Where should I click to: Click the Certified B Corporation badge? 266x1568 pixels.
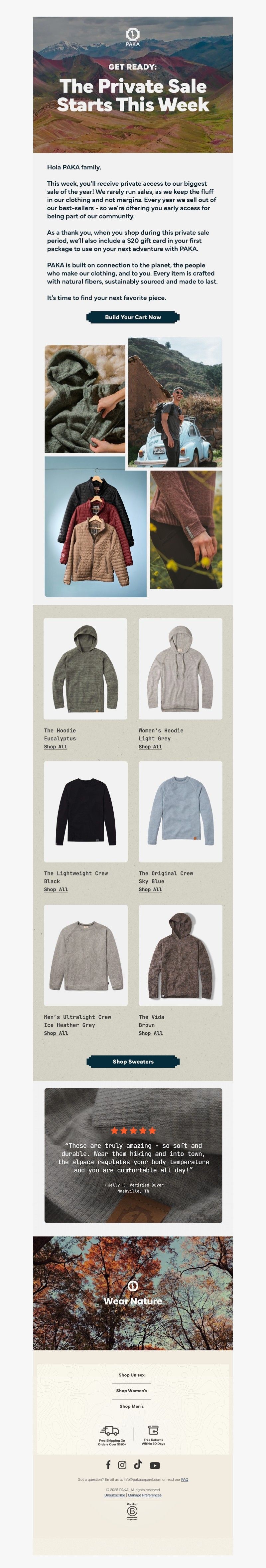click(133, 1512)
